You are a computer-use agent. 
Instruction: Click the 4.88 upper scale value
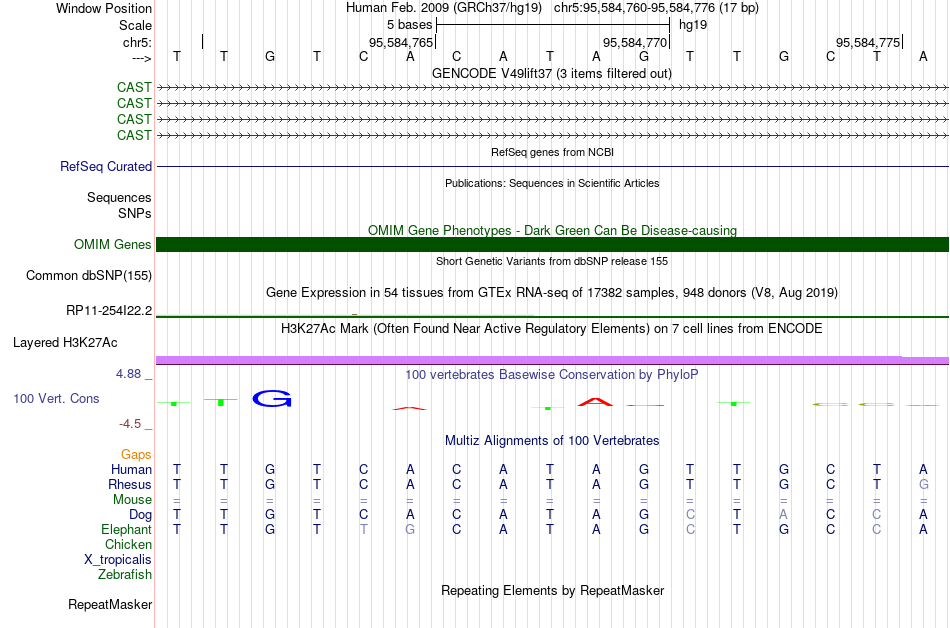[x=128, y=374]
